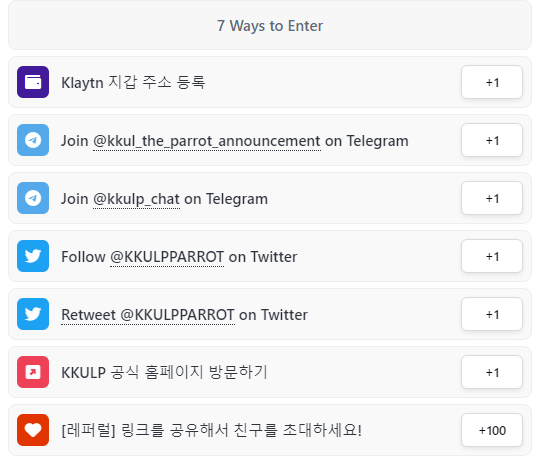Click +1 button for Klaytn wallet entry
Screen dimensions: 540x462
492,82
